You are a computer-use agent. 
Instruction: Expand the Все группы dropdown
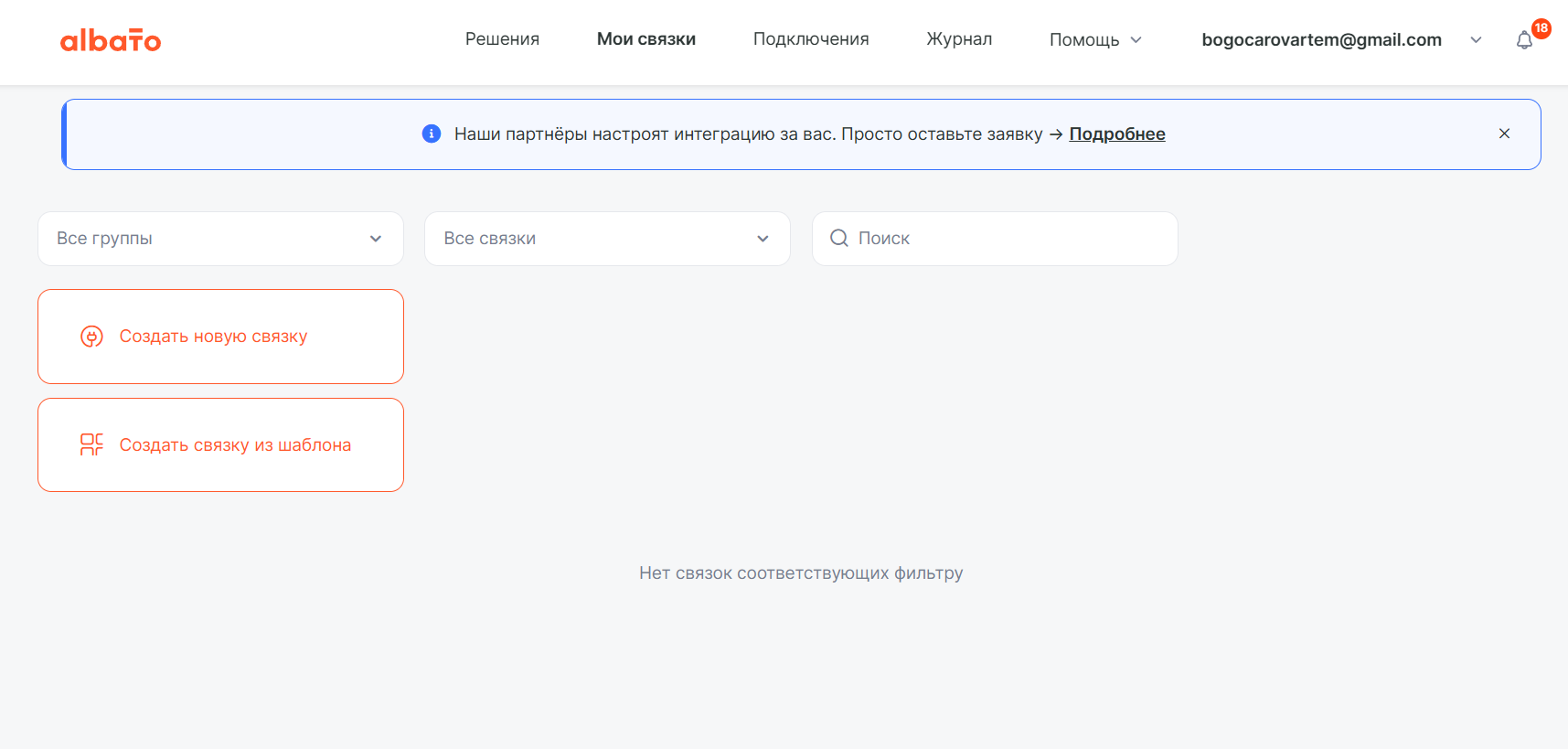pos(220,239)
